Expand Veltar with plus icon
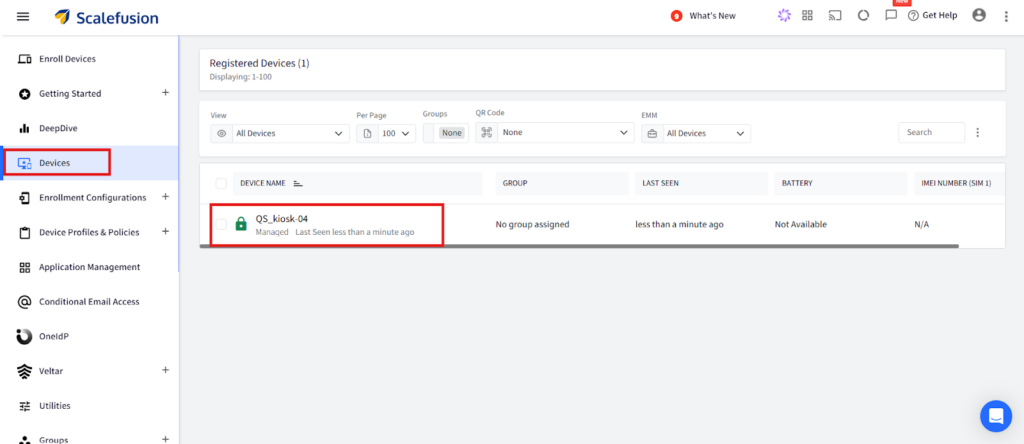Viewport: 1024px width, 444px height. click(165, 370)
